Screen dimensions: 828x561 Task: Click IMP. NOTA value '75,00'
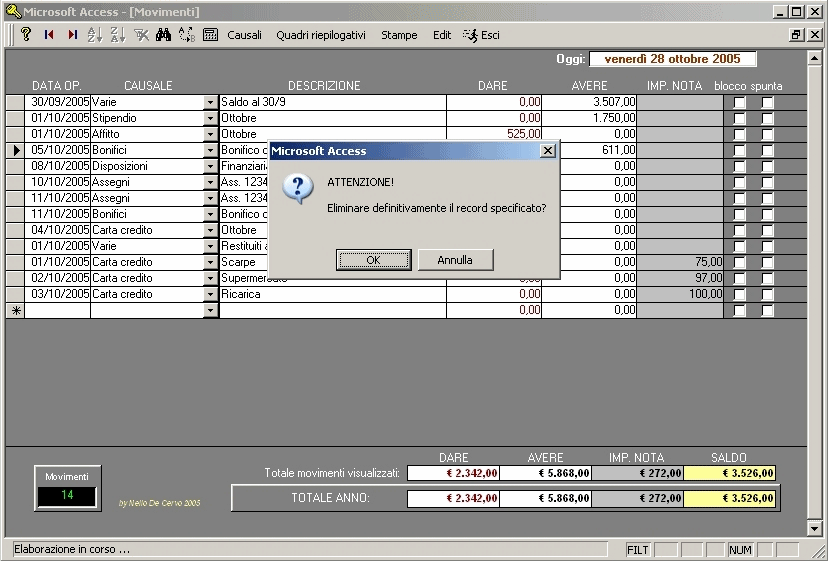coord(680,262)
